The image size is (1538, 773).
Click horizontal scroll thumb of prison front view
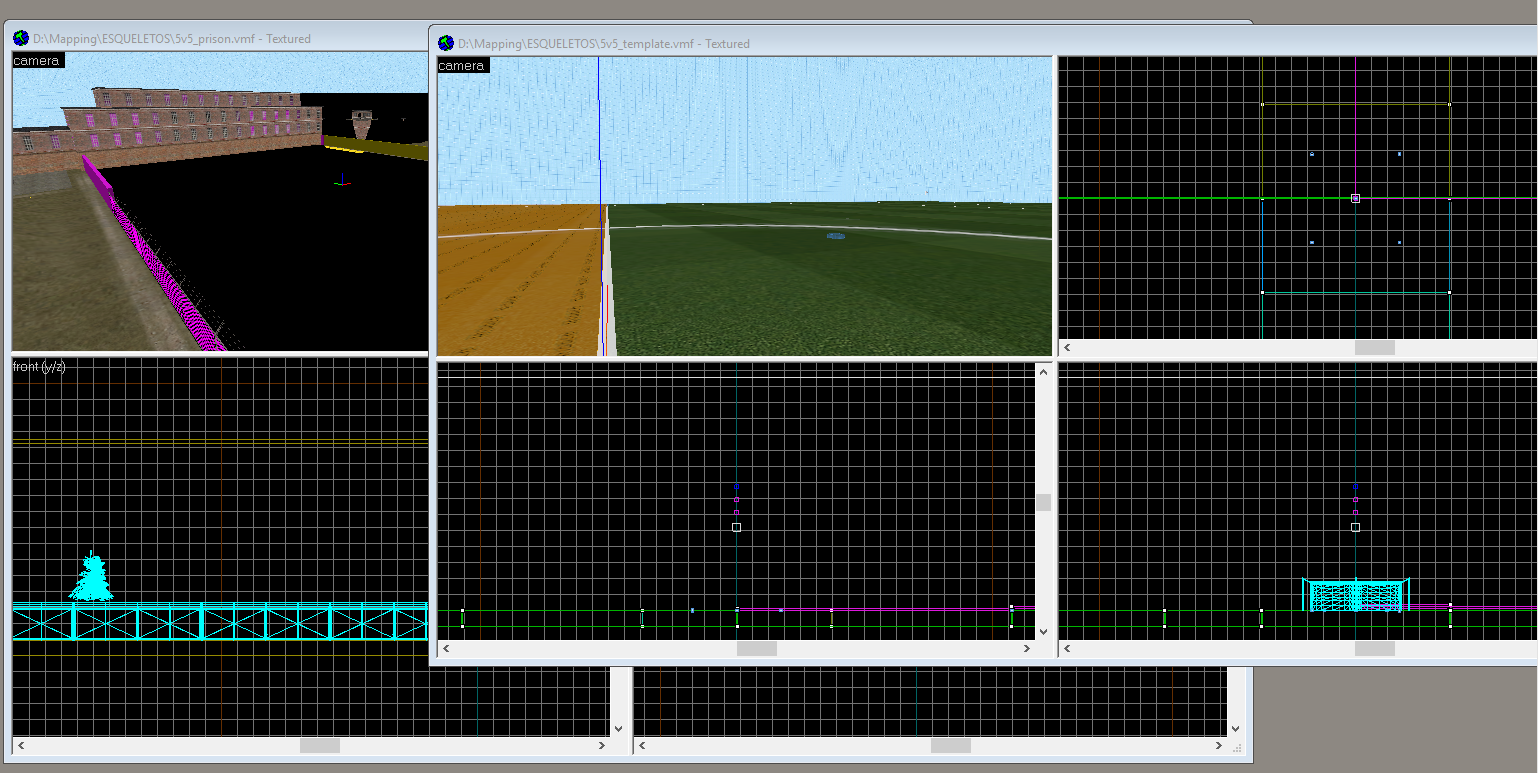(x=320, y=745)
